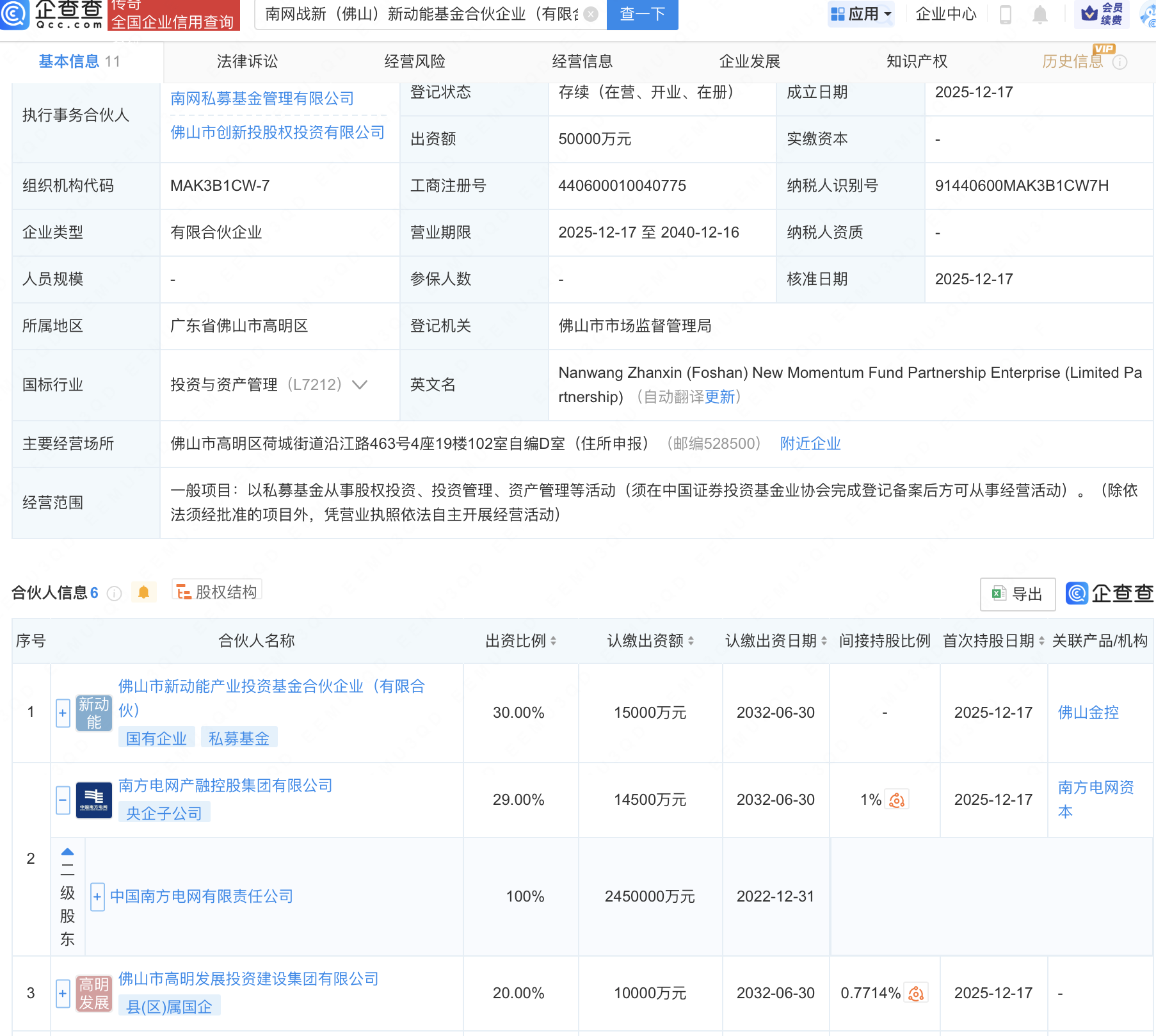This screenshot has width=1156, height=1036.
Task: Click 新动能 partner logo badge
Action: pos(94,713)
